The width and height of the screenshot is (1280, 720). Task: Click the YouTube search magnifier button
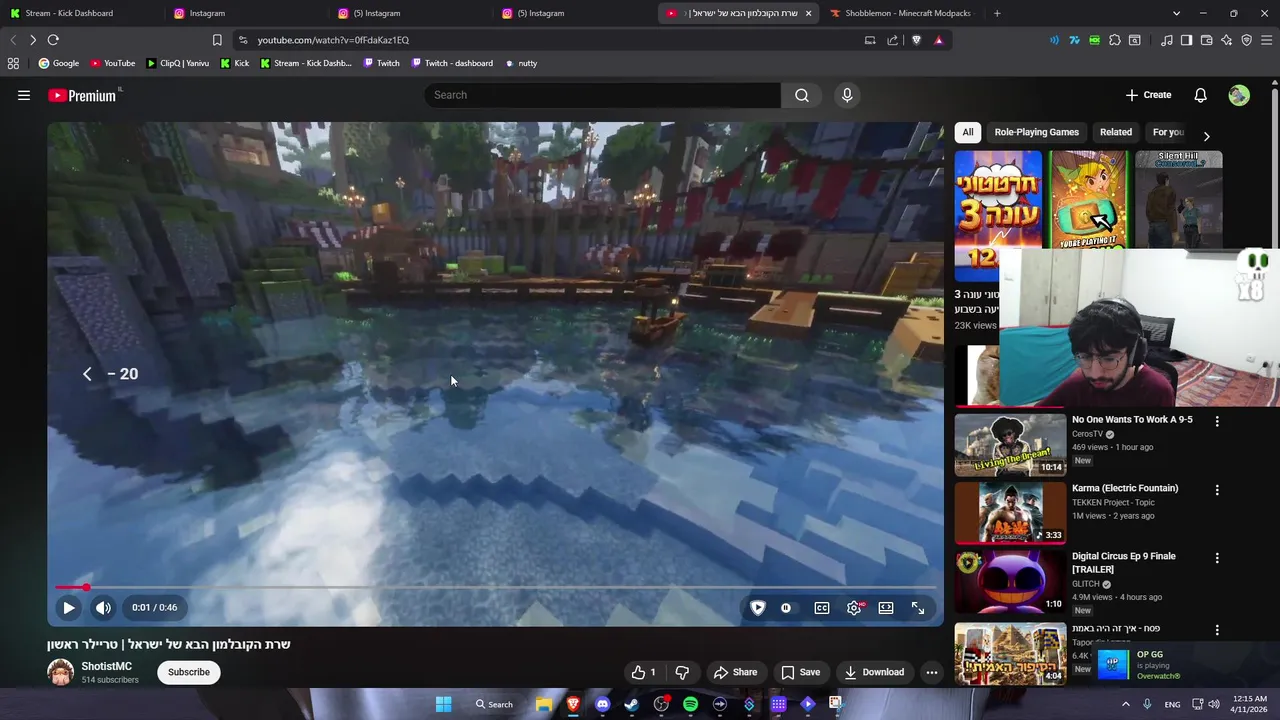pos(802,95)
